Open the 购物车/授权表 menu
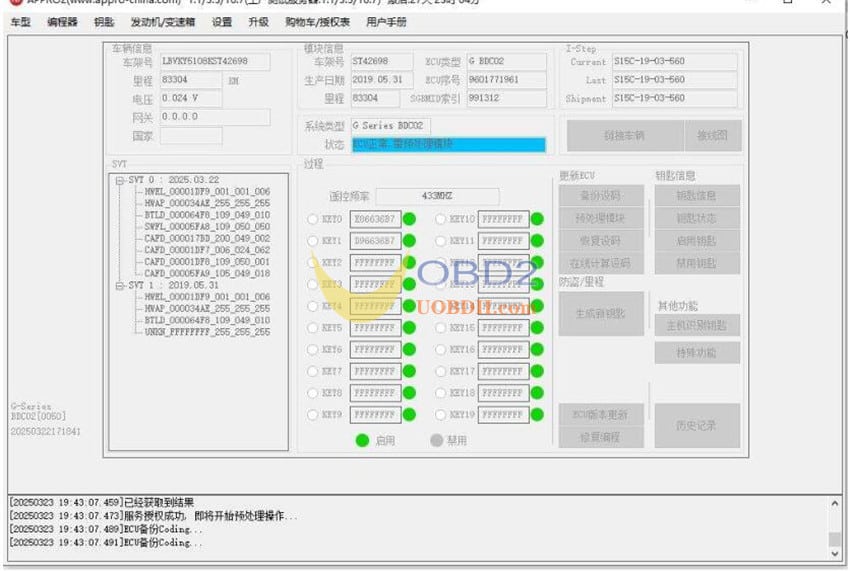The height and width of the screenshot is (571, 850). point(318,22)
